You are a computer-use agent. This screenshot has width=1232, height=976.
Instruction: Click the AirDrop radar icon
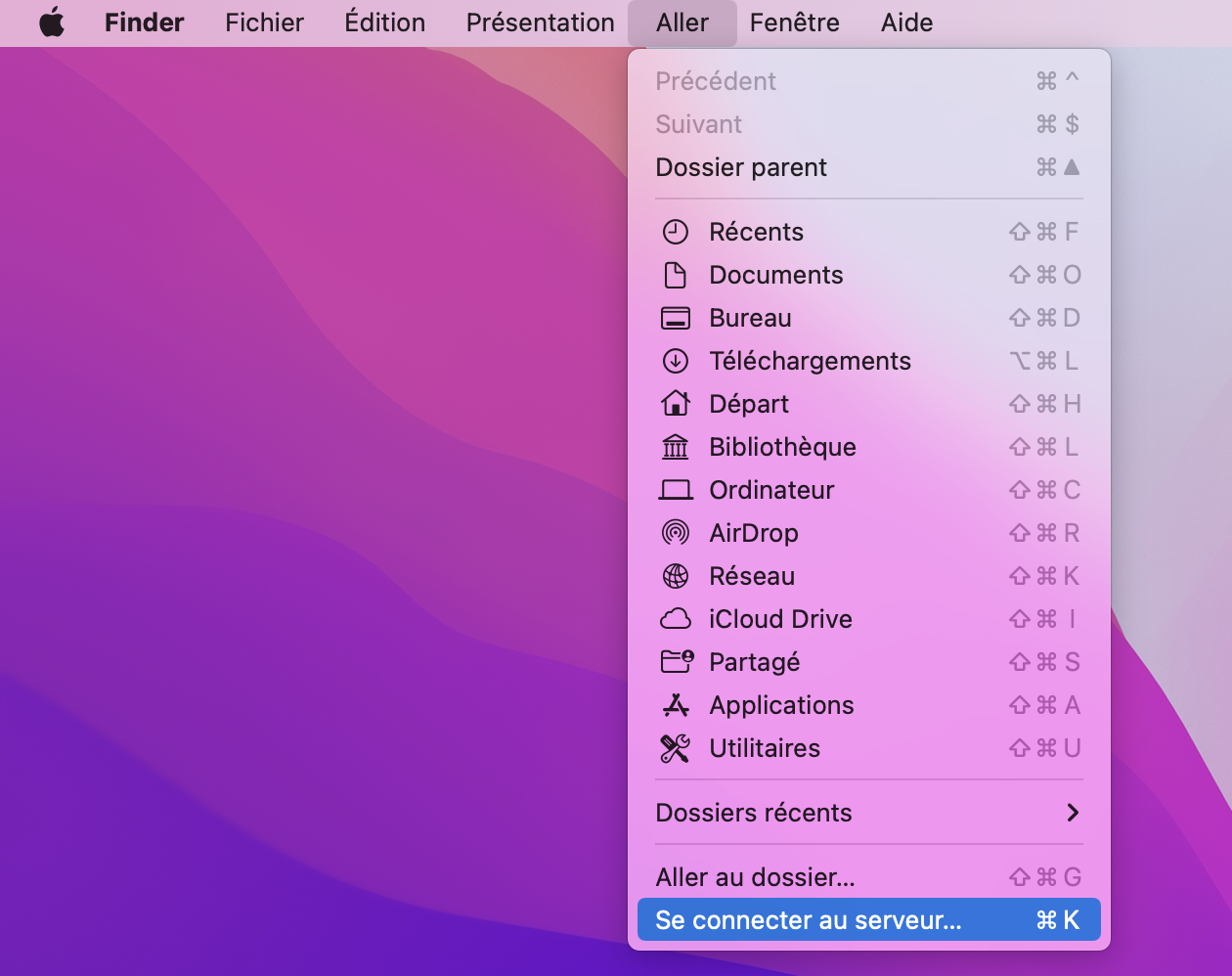(x=676, y=533)
